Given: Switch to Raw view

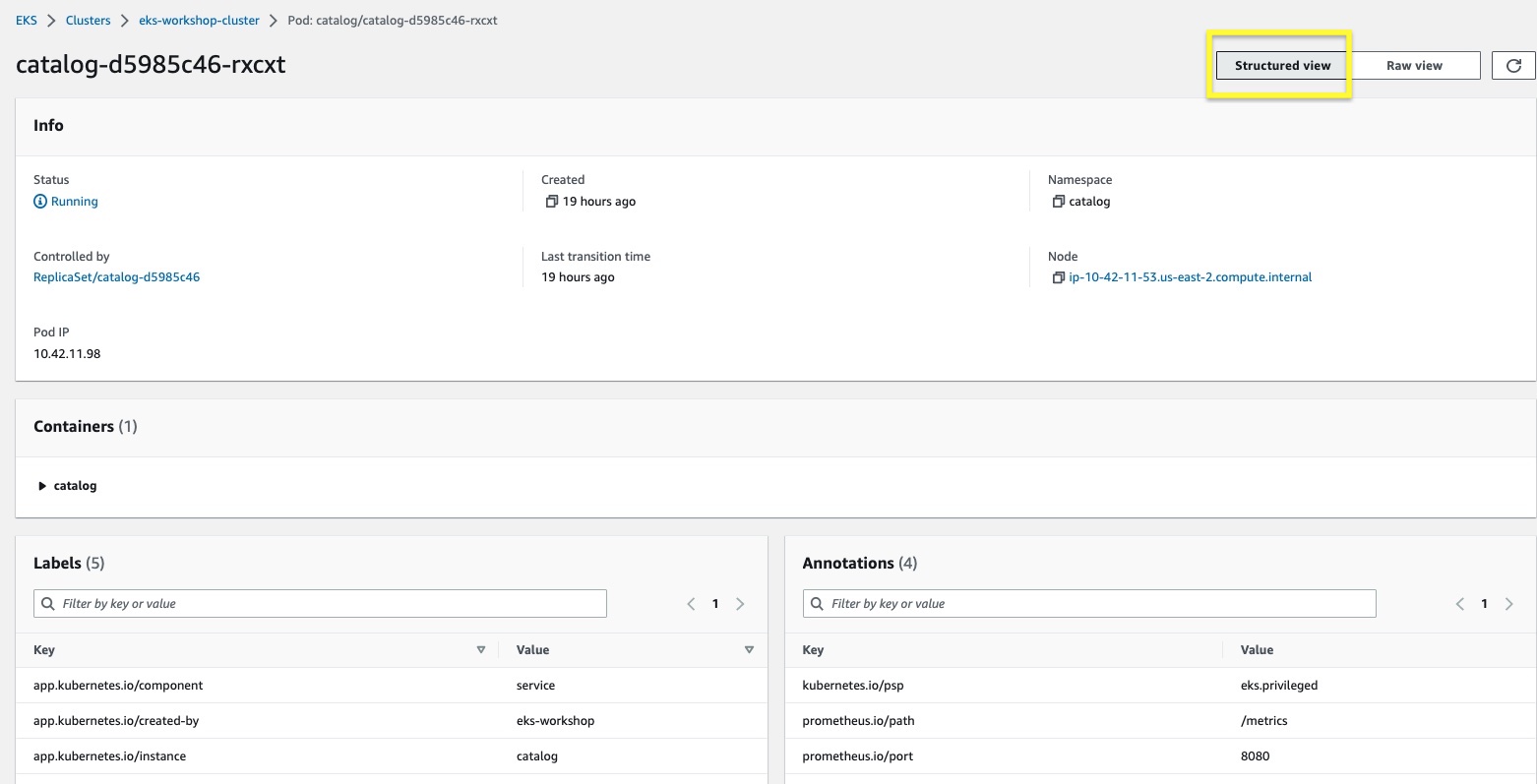Looking at the screenshot, I should click(x=1414, y=66).
